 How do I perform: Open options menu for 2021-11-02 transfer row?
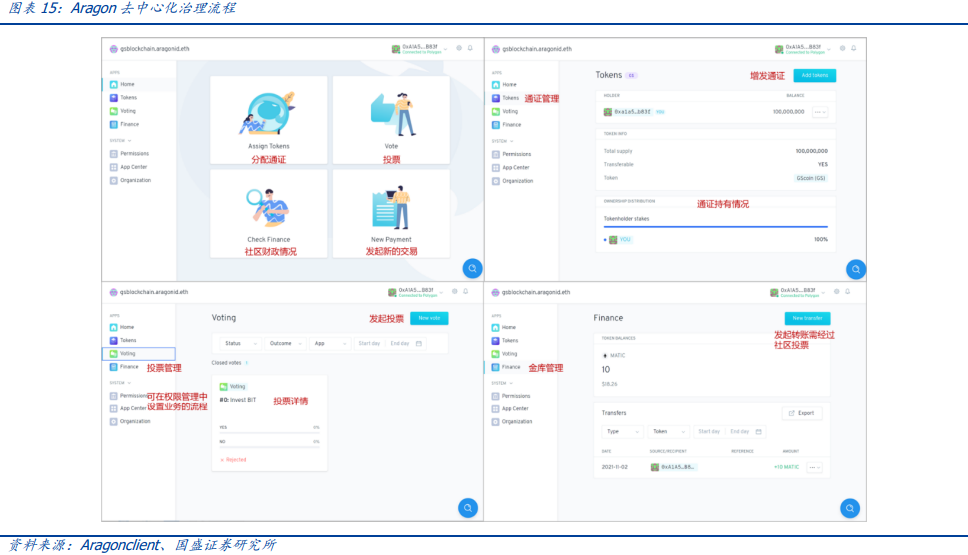814,467
